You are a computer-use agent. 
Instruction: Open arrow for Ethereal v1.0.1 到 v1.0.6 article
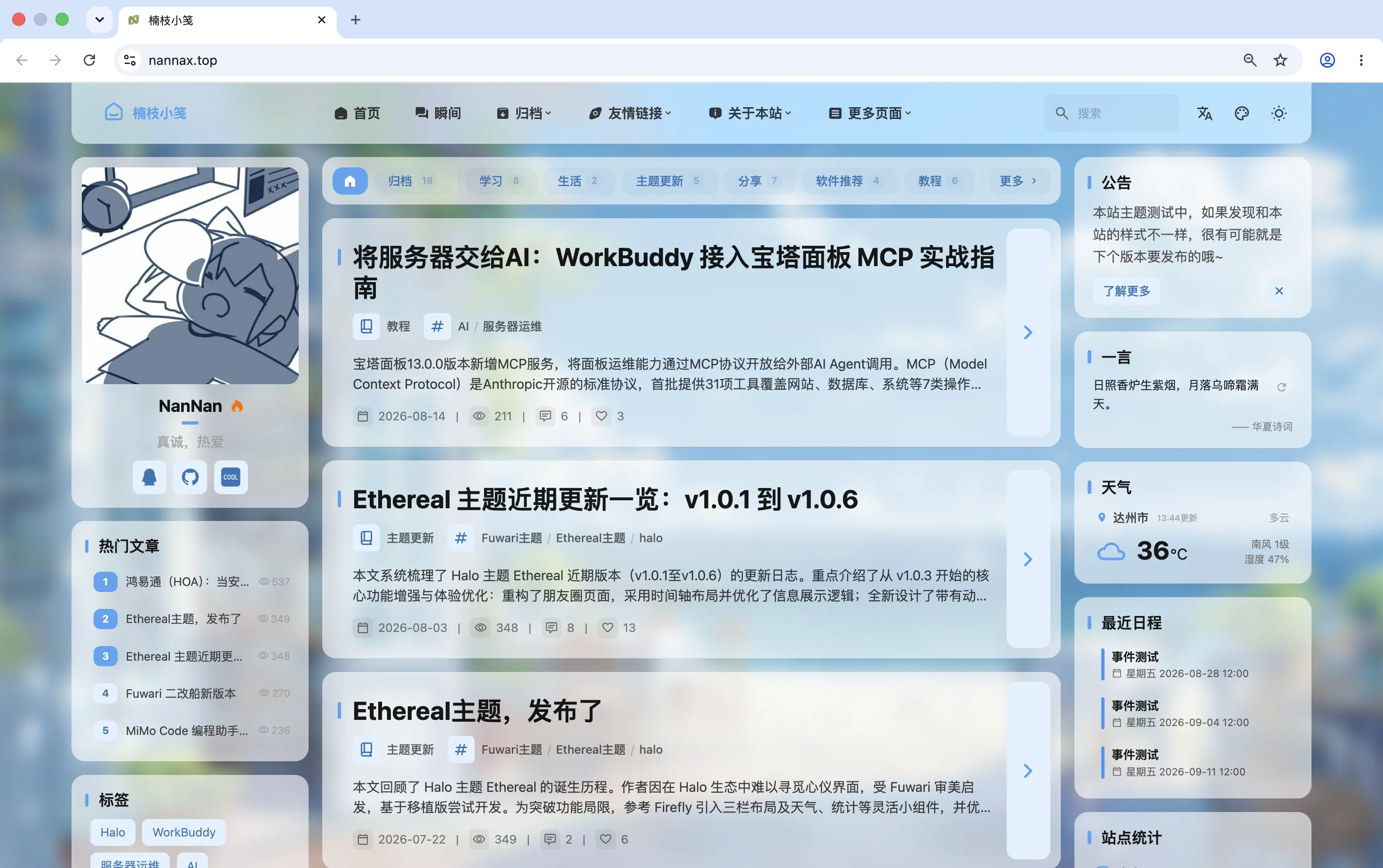coord(1028,559)
